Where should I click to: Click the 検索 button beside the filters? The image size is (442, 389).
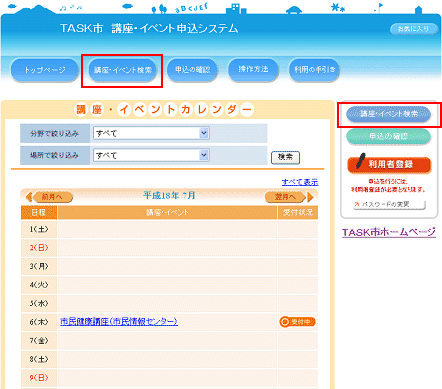[285, 157]
